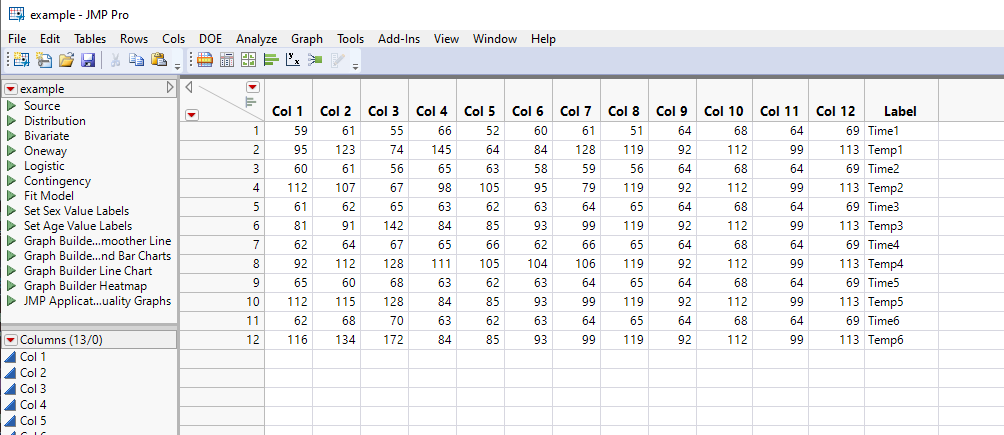The width and height of the screenshot is (1004, 435).
Task: Select the Label column header
Action: click(x=900, y=111)
